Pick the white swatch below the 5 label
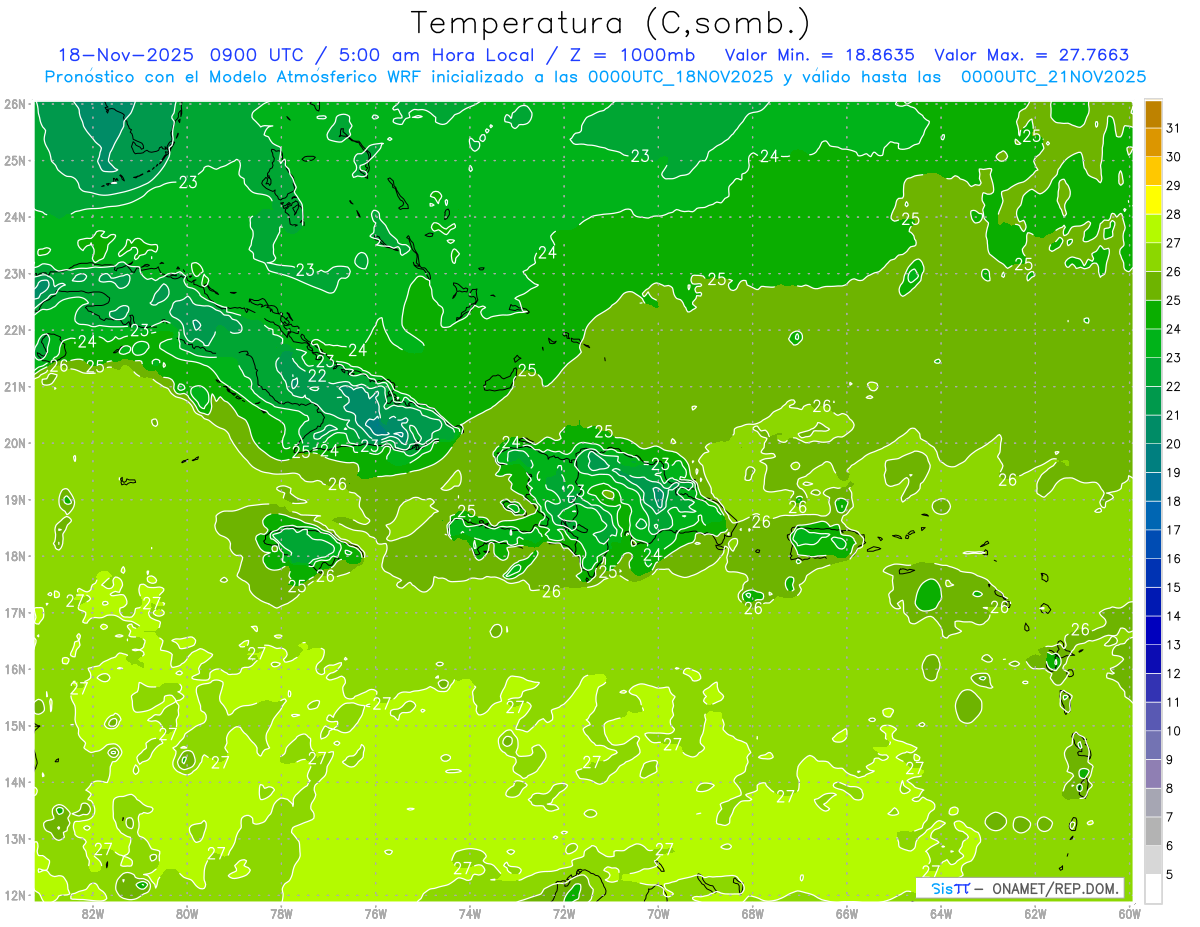 [x=1153, y=888]
